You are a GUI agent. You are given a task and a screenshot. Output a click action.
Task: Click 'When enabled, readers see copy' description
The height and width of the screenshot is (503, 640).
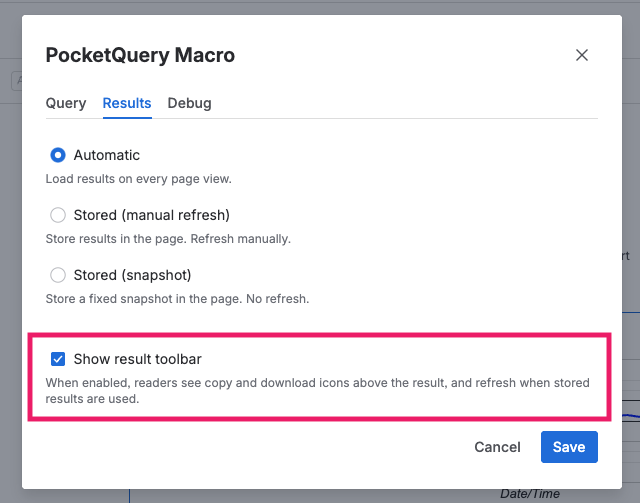(x=318, y=391)
